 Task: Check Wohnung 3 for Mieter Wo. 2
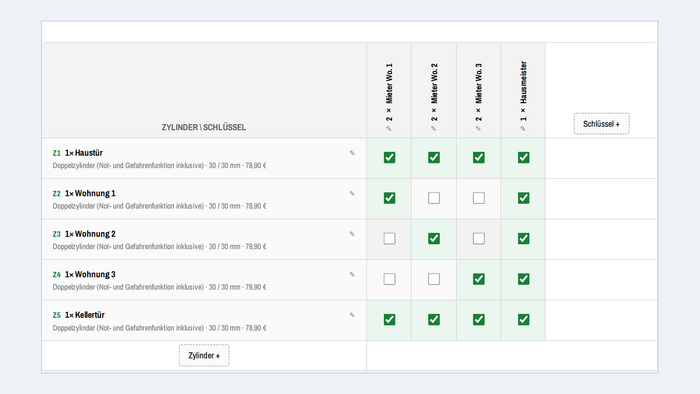click(434, 279)
